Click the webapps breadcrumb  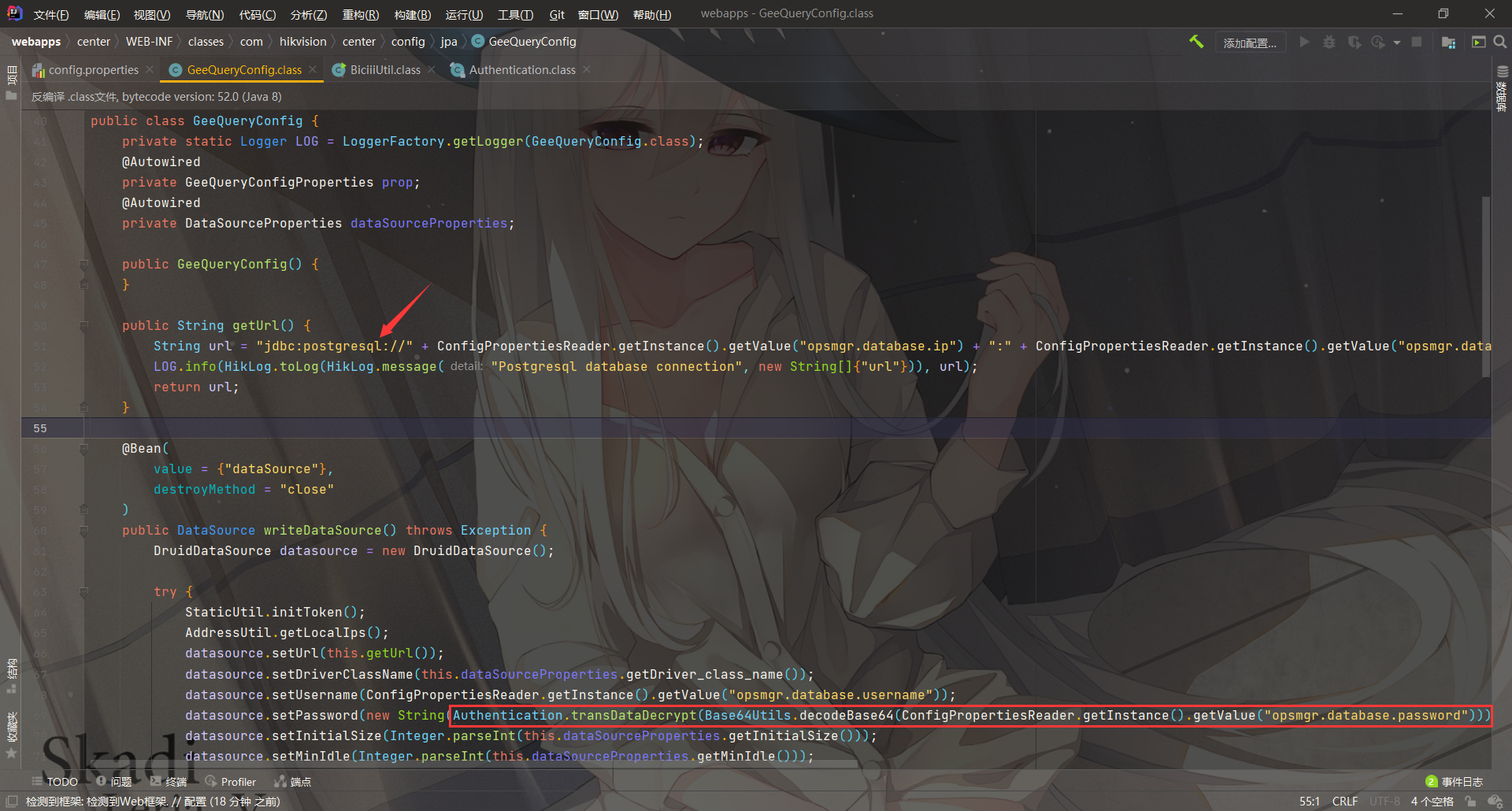point(35,42)
